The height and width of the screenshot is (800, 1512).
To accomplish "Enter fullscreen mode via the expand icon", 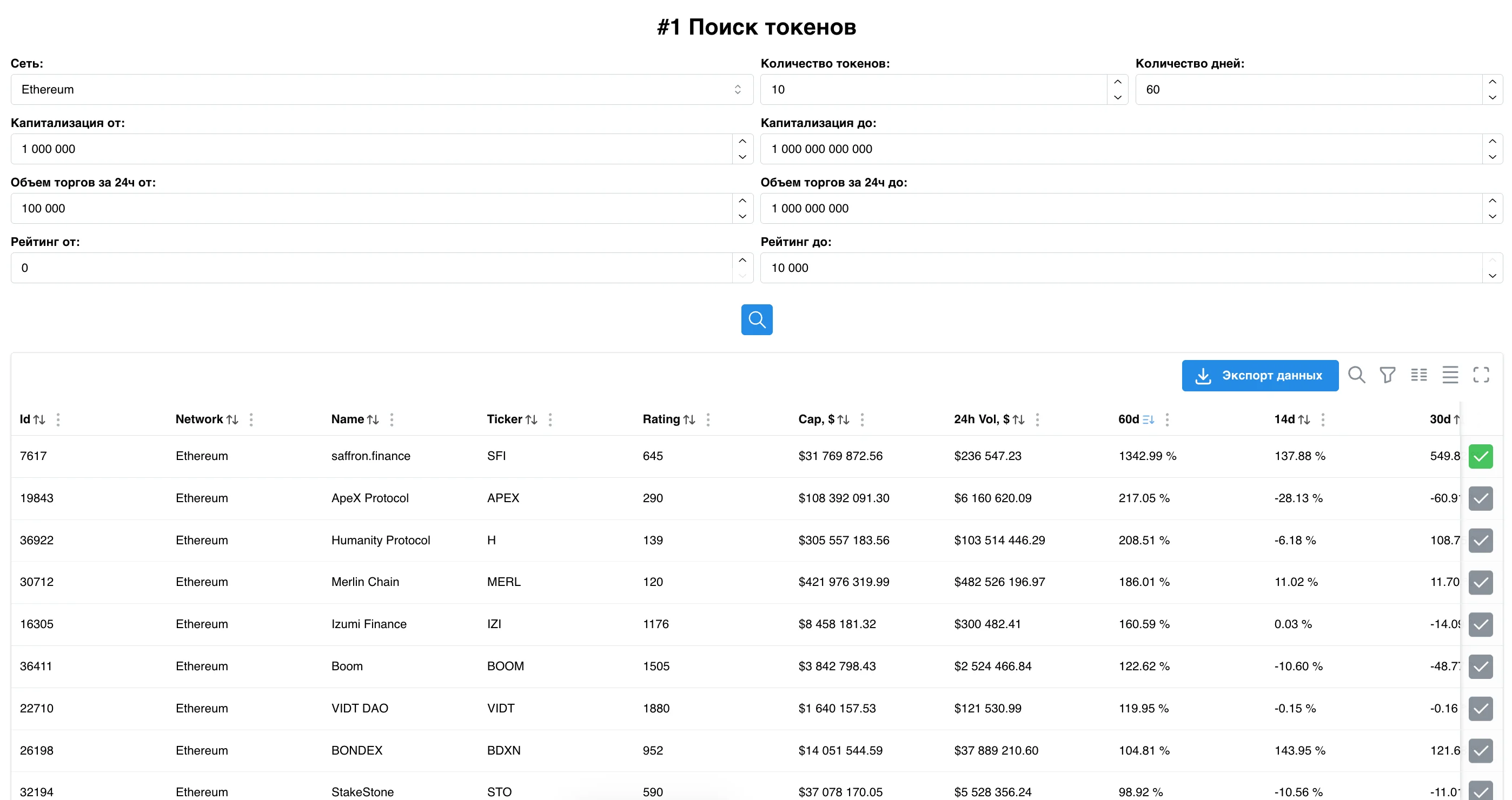I will pyautogui.click(x=1482, y=375).
